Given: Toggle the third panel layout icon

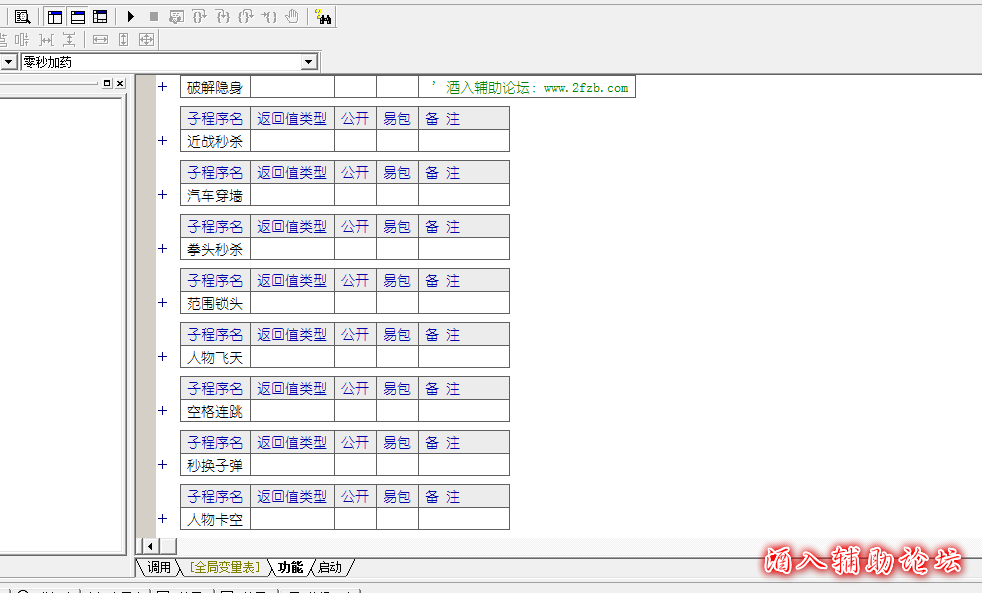Looking at the screenshot, I should coord(100,16).
